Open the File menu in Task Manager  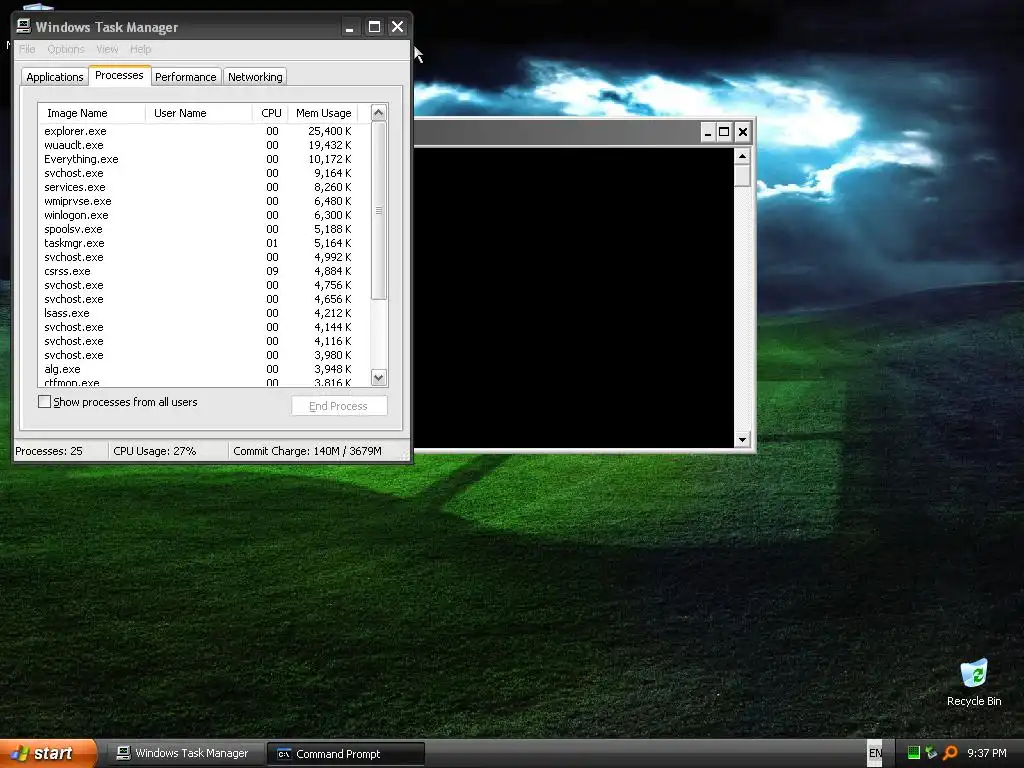click(27, 49)
